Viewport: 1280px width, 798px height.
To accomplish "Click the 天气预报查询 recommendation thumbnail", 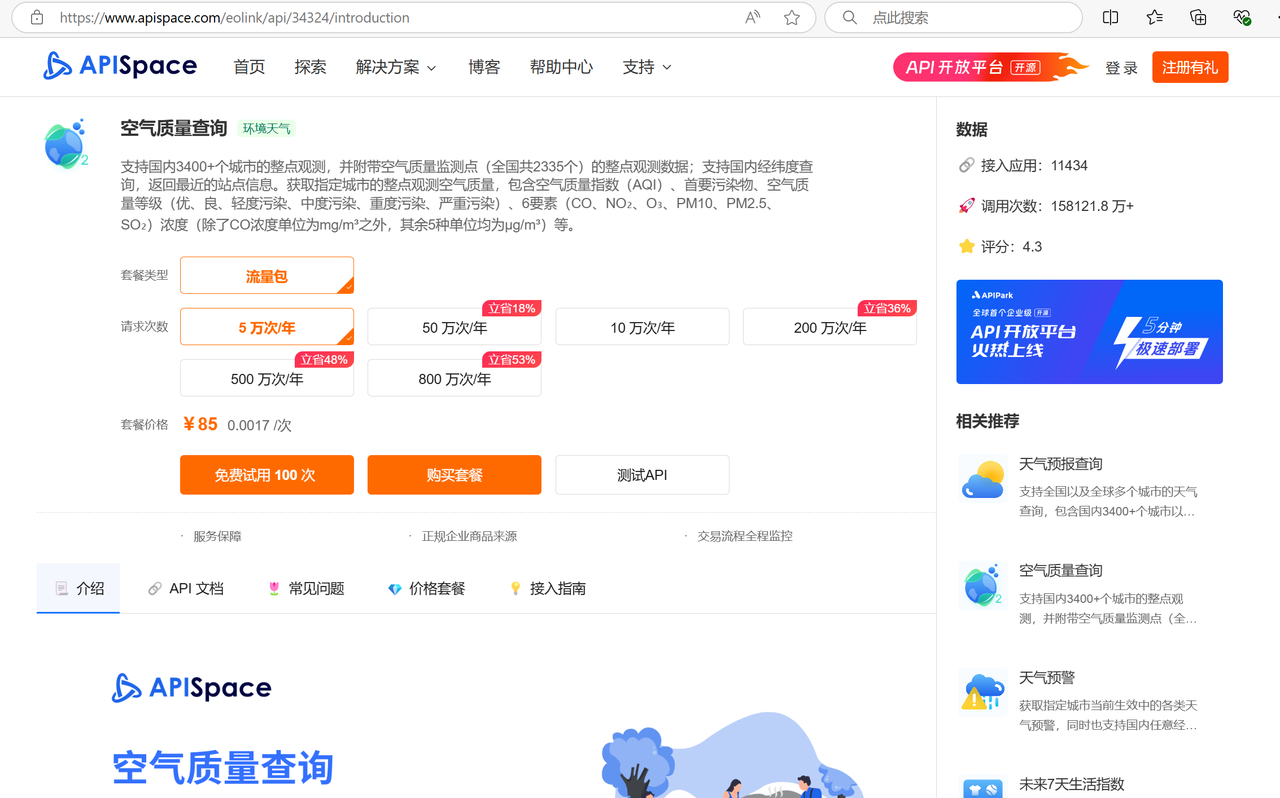I will (982, 478).
